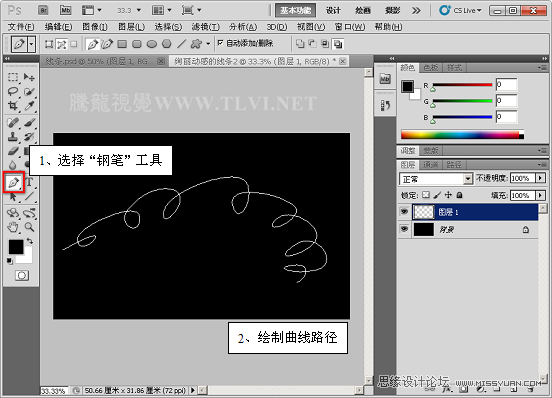552x398 pixels.
Task: Select the Pen tool in toolbox
Action: point(14,182)
